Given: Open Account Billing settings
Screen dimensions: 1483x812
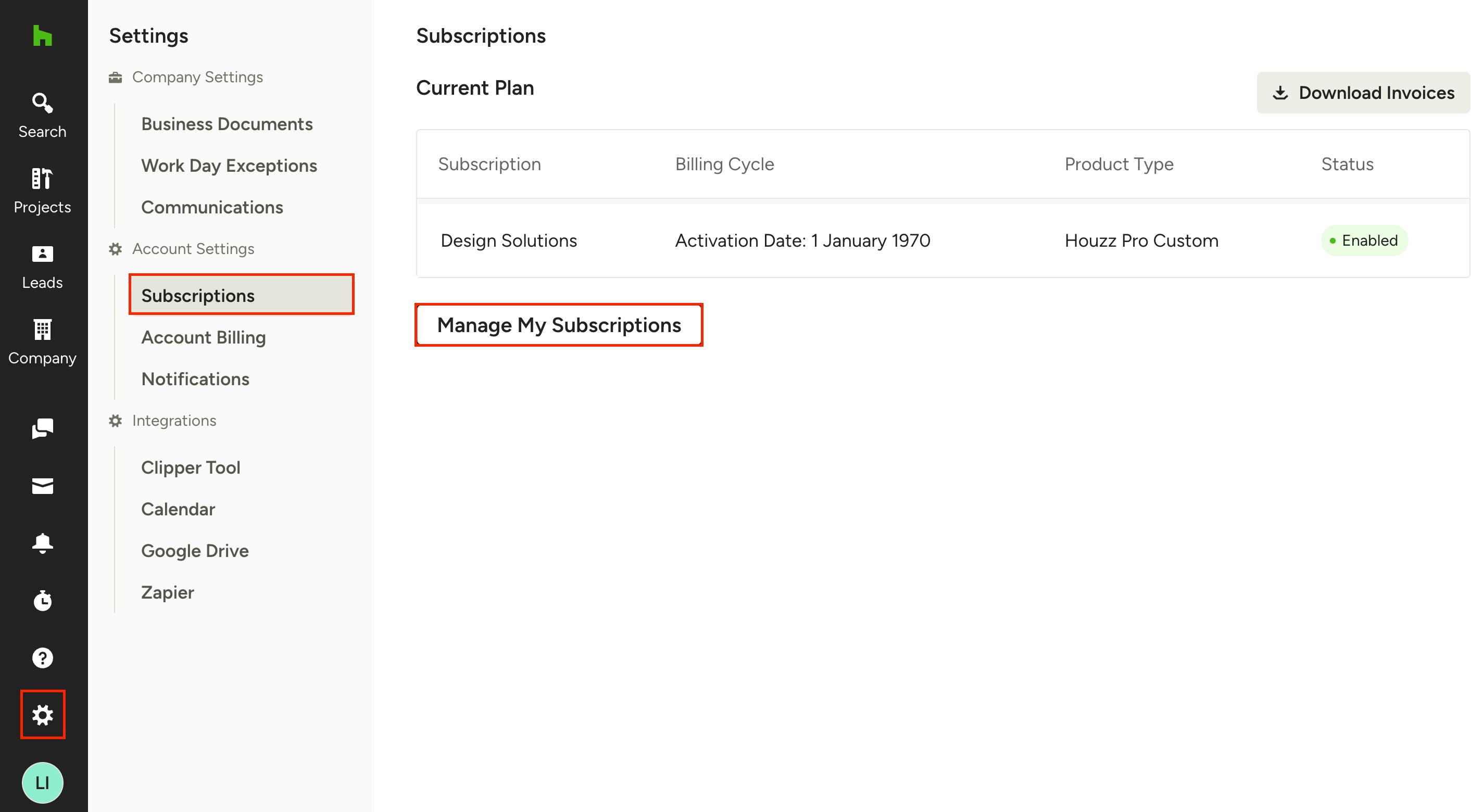Looking at the screenshot, I should (x=203, y=337).
